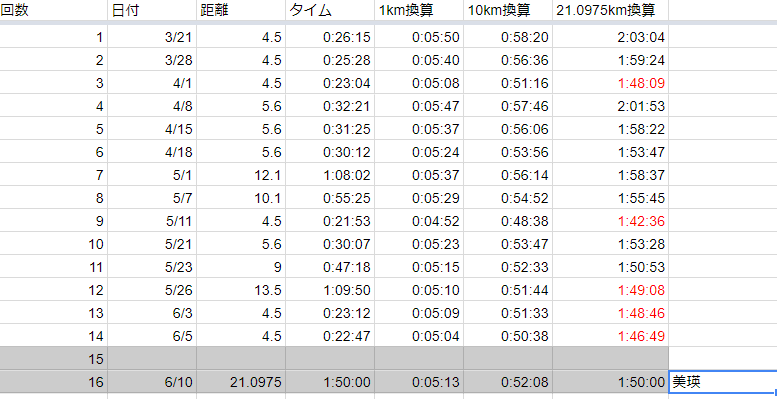Click red half-marathon cell 1:42:36
The width and height of the screenshot is (777, 399).
pyautogui.click(x=610, y=221)
